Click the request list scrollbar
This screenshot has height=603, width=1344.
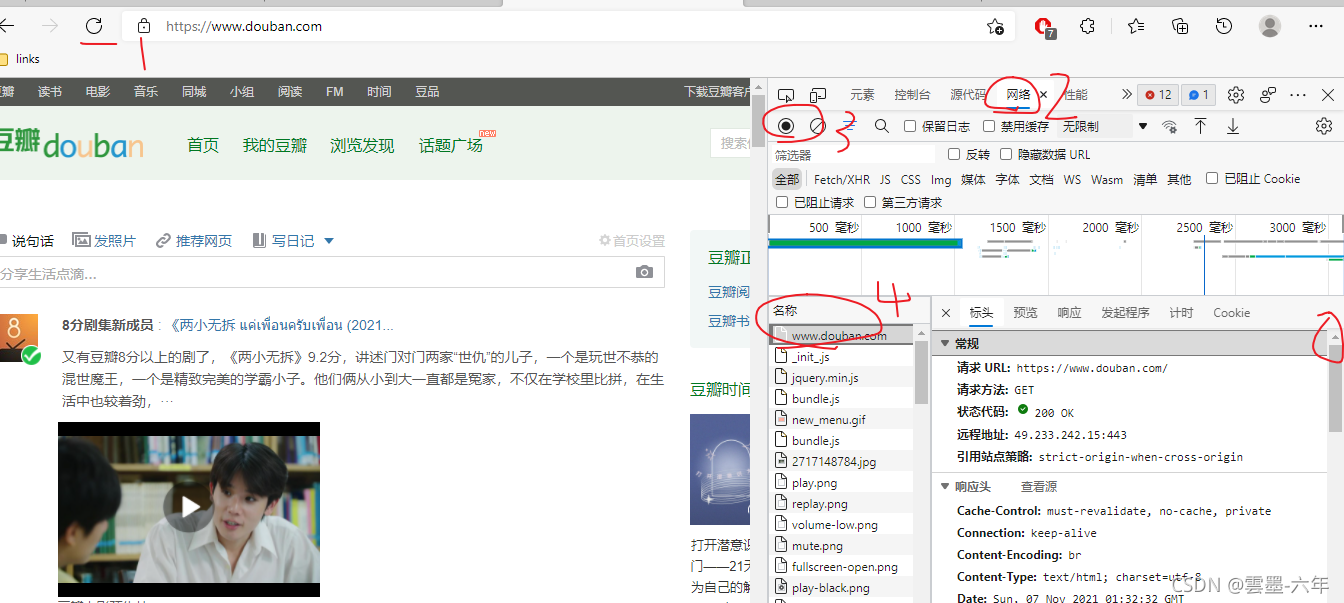(x=921, y=370)
